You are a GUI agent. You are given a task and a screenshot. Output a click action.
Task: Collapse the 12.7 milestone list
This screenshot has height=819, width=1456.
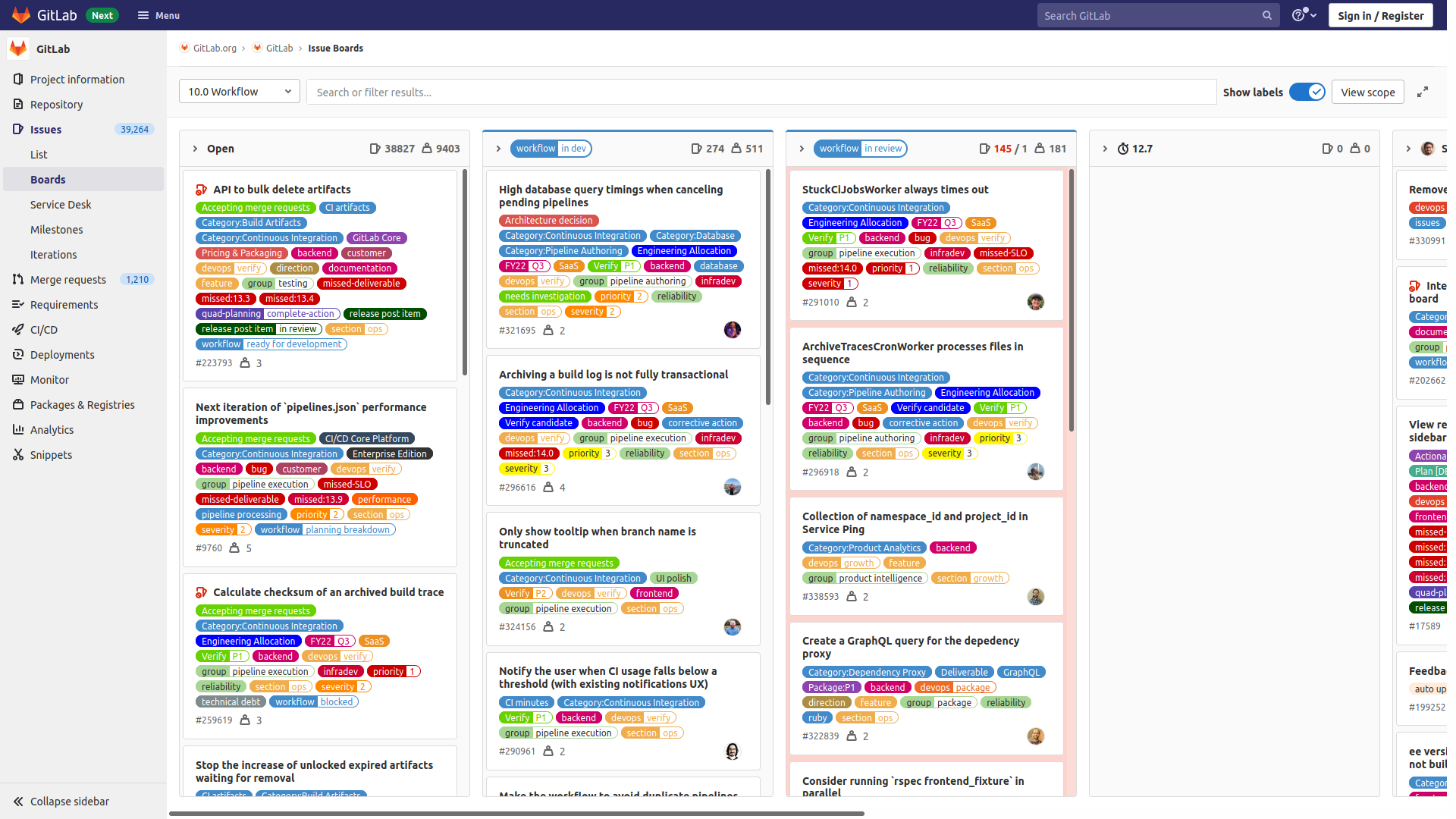tap(1105, 149)
